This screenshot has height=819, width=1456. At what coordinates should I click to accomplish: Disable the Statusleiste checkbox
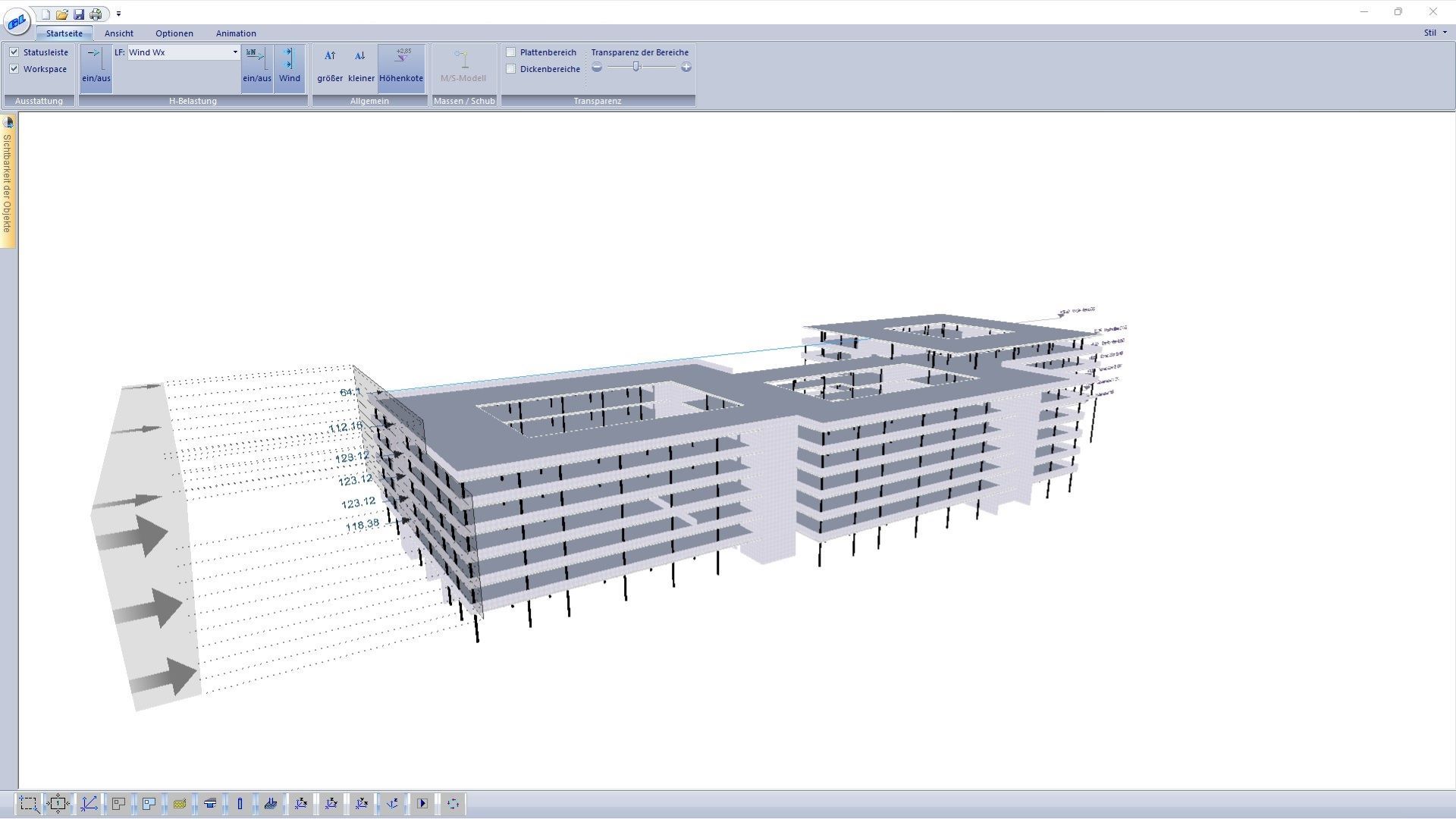[x=15, y=52]
